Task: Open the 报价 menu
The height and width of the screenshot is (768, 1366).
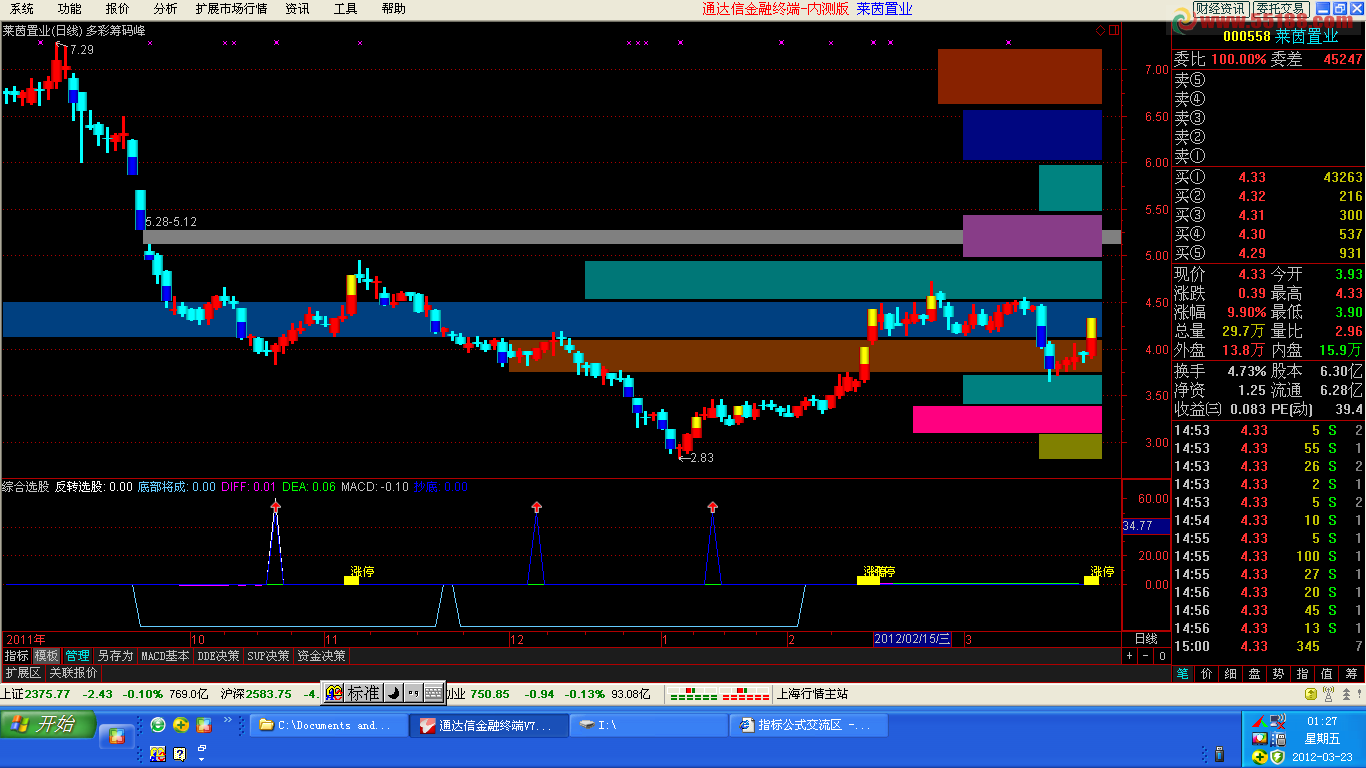Action: click(117, 9)
